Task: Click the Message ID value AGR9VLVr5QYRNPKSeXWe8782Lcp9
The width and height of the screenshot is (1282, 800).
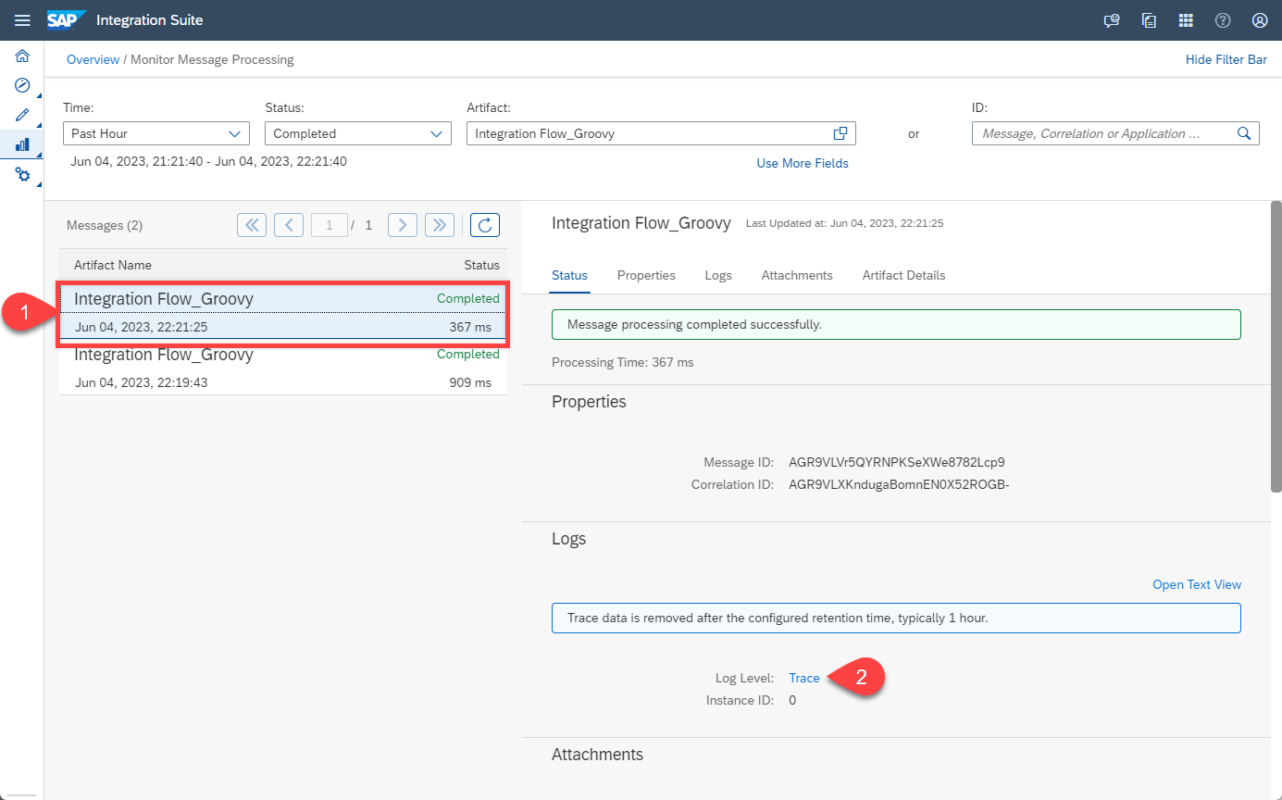Action: [897, 462]
